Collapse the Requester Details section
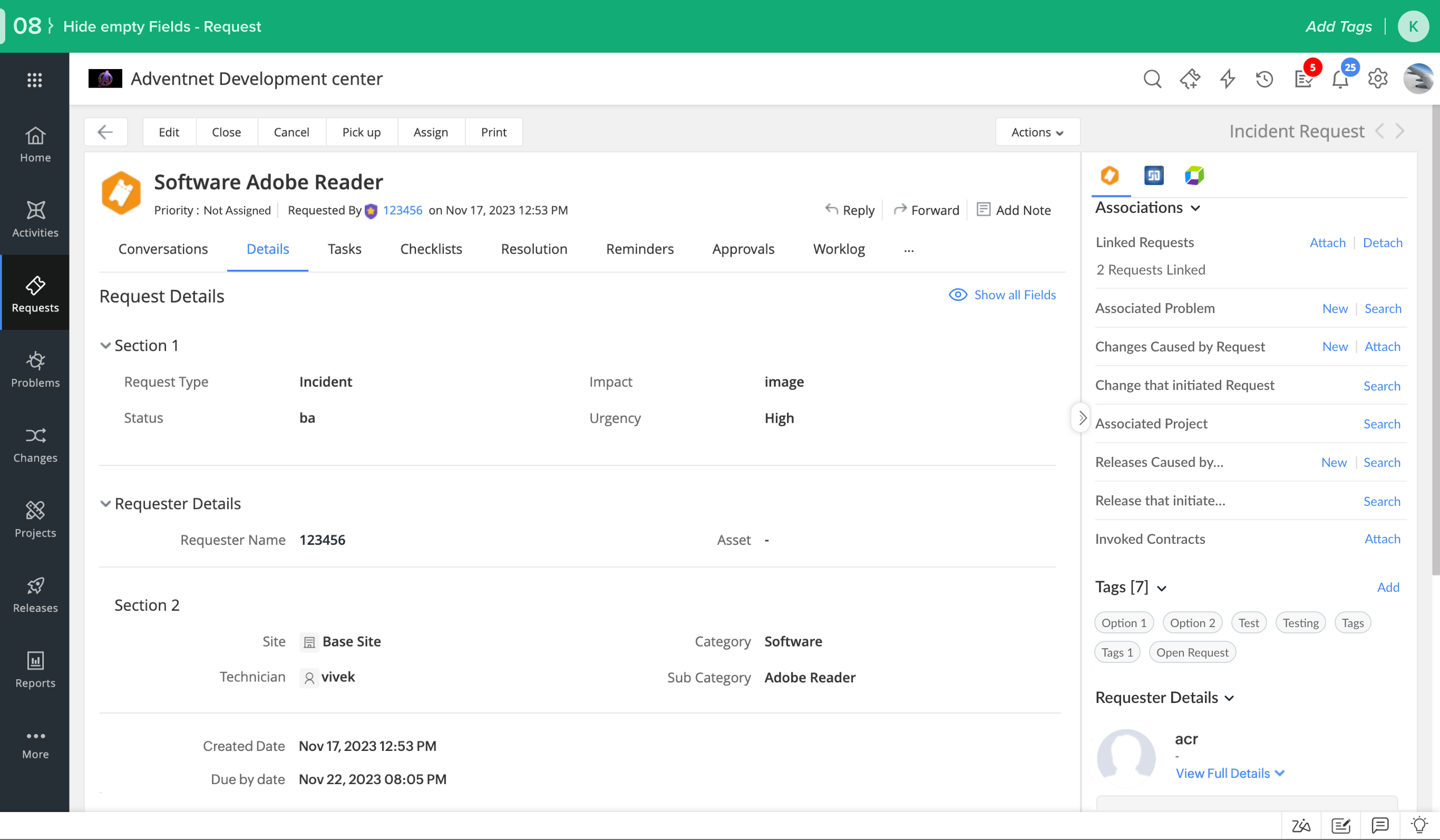This screenshot has width=1440, height=840. pyautogui.click(x=105, y=503)
